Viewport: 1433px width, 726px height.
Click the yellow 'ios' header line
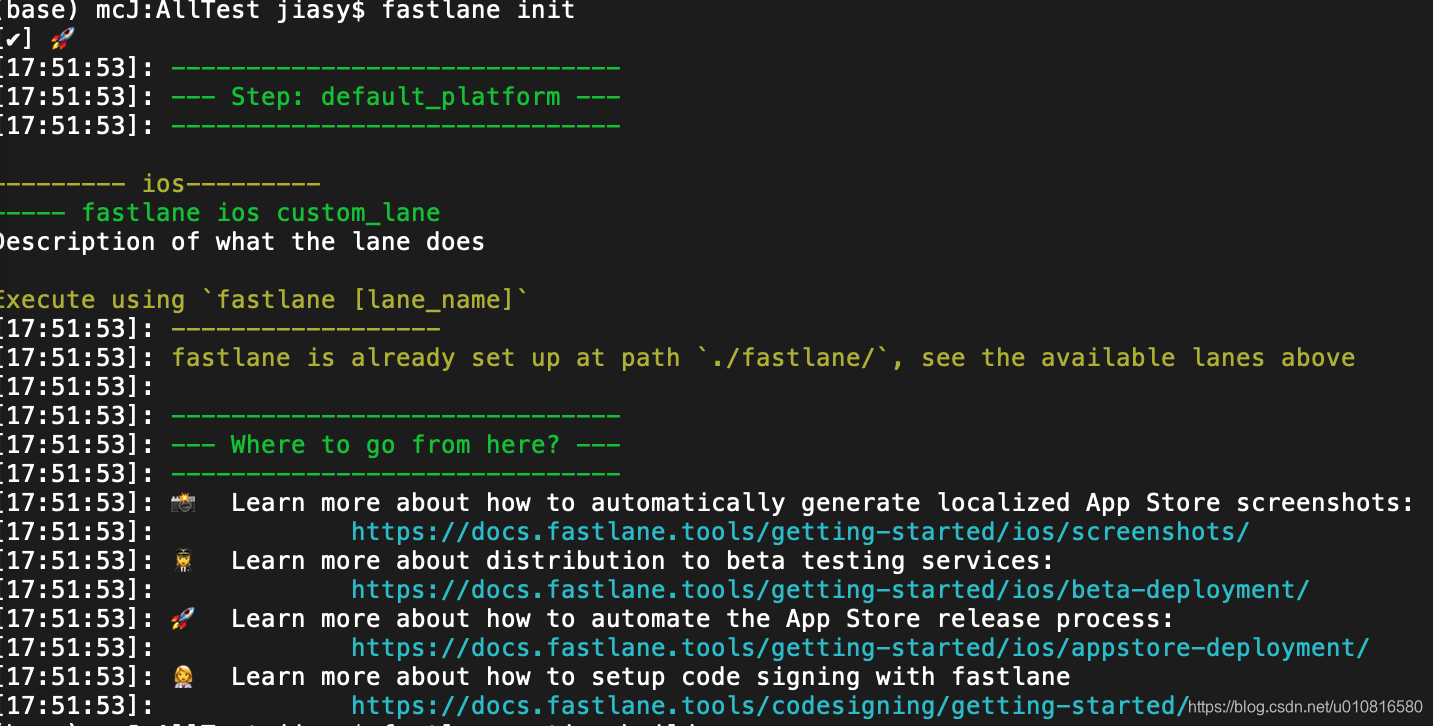coord(160,184)
